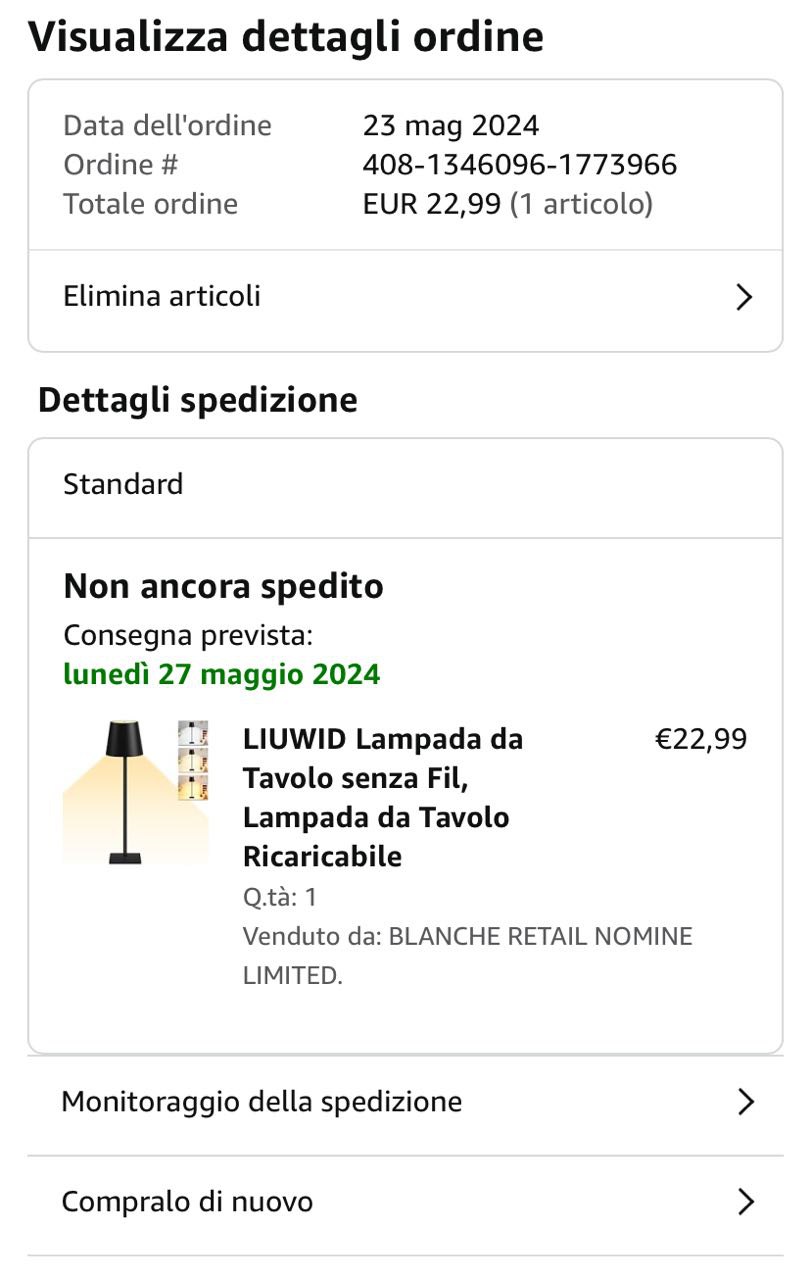
Task: Tap the green delivery date lunedì 27 maggio
Action: pyautogui.click(x=221, y=674)
